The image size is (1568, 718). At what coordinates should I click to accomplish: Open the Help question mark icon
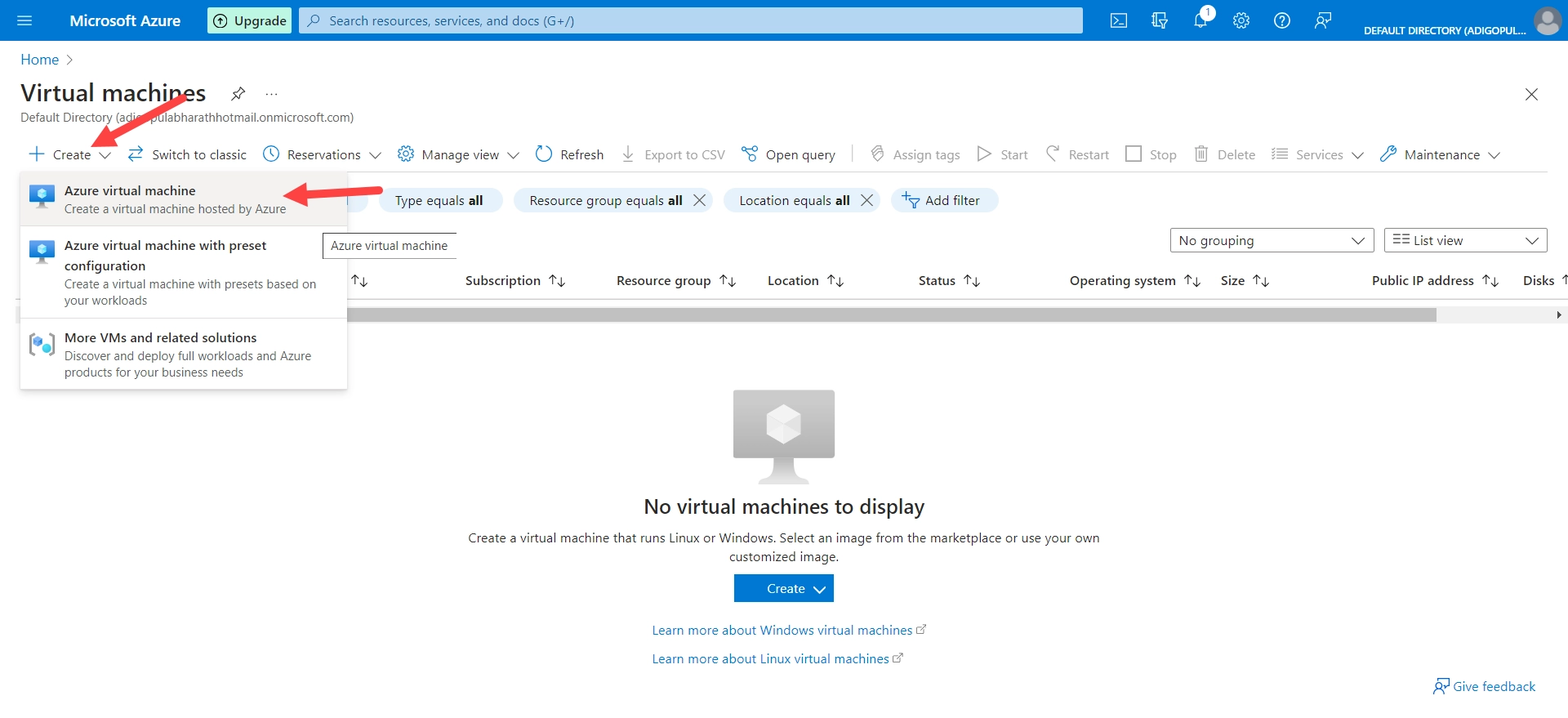click(x=1282, y=20)
